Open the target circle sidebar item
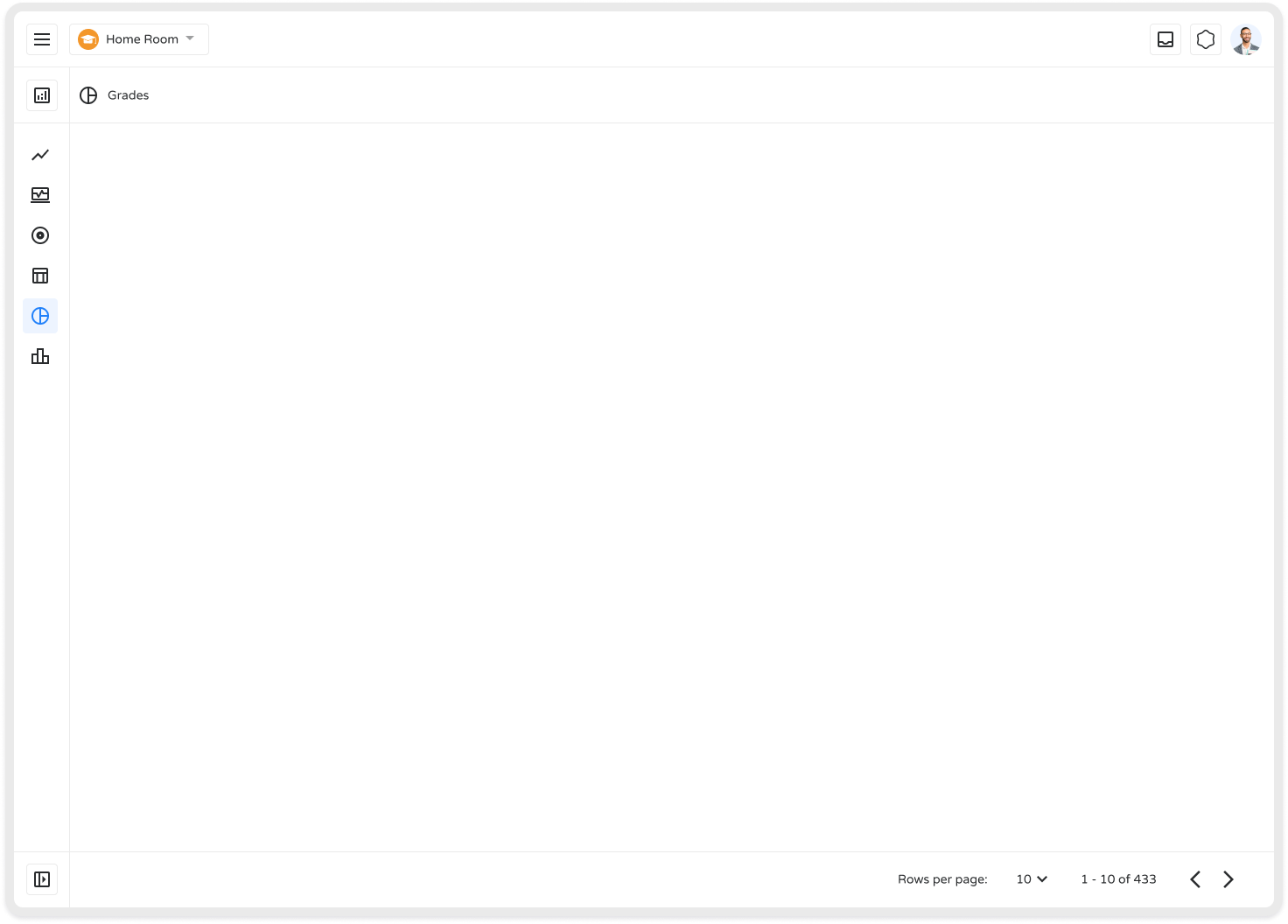The width and height of the screenshot is (1288, 924). coord(40,235)
